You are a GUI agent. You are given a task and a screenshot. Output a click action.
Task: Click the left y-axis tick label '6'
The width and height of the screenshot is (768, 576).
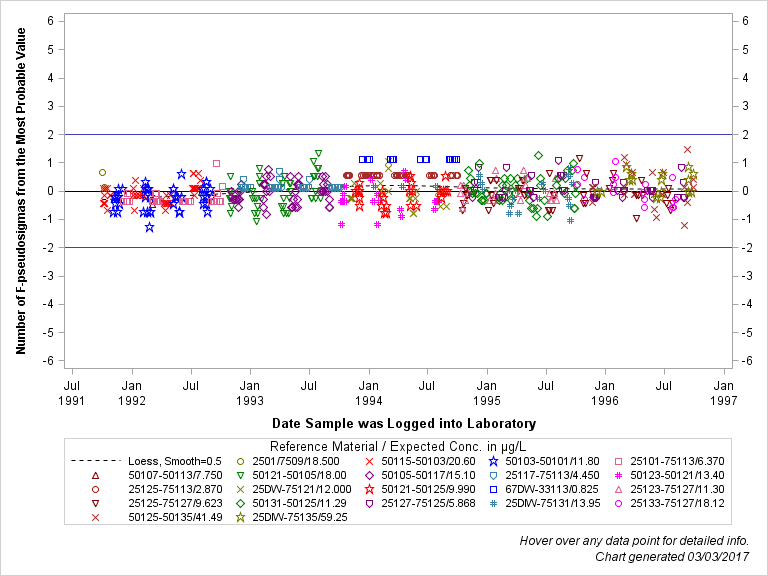point(50,21)
